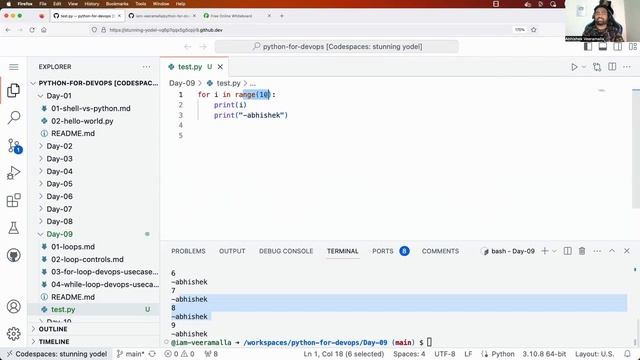Open changes compare icon in editor toolbar

[x=597, y=67]
